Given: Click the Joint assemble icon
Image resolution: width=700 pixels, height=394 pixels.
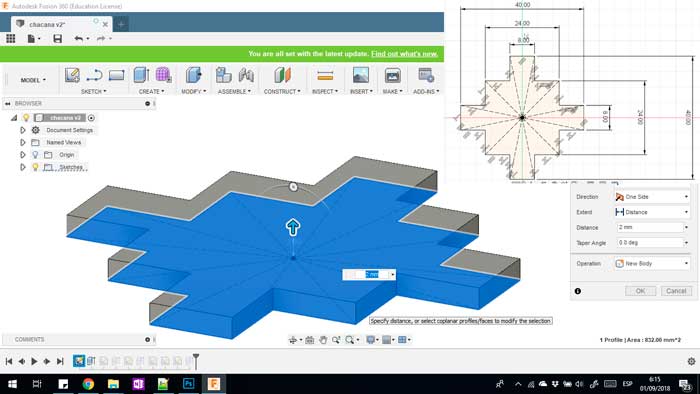Looking at the screenshot, I should tap(246, 75).
